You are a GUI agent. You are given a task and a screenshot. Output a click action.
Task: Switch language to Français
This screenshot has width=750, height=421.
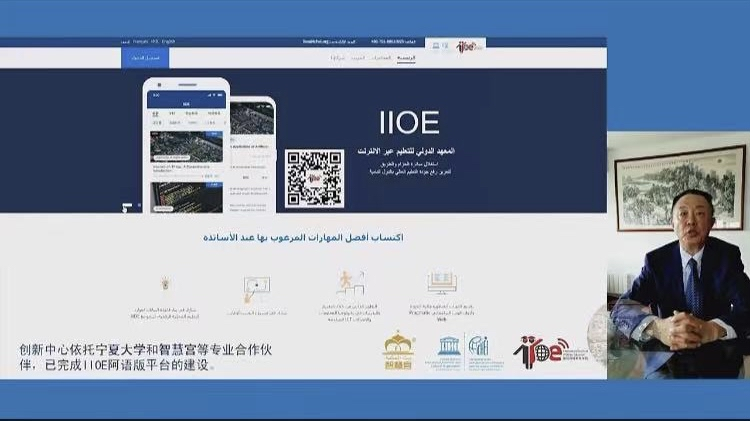(140, 42)
